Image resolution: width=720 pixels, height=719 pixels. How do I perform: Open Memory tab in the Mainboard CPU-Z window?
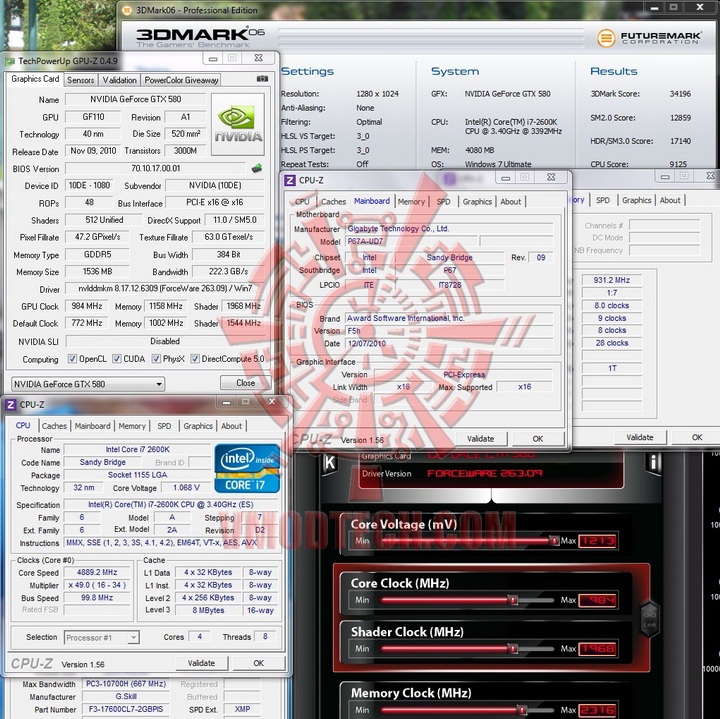pos(411,202)
